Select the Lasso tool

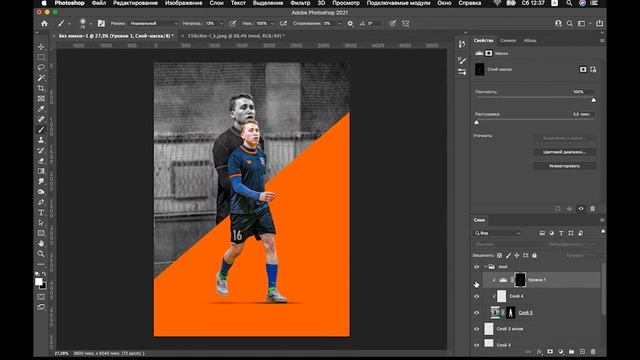41,67
